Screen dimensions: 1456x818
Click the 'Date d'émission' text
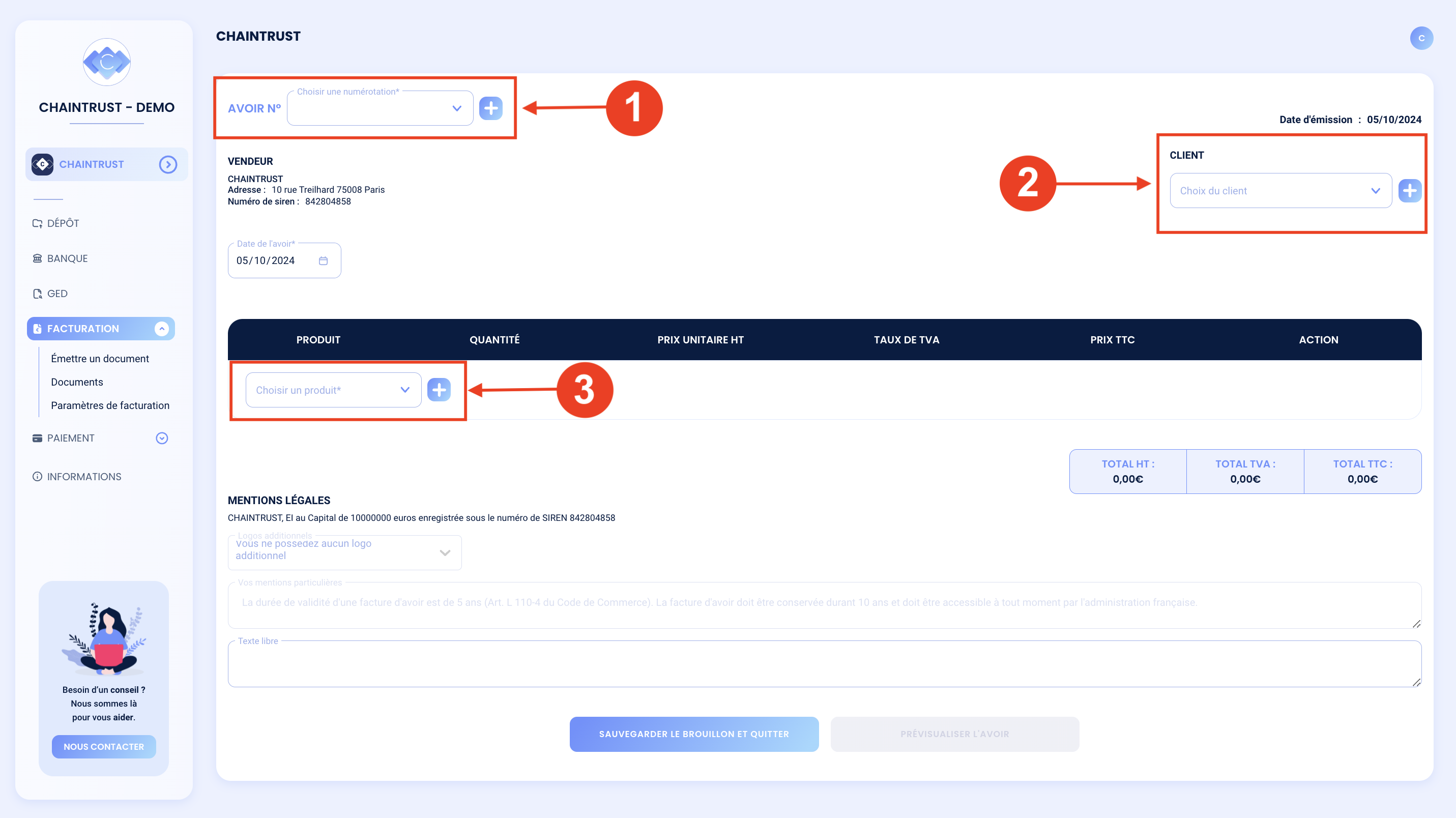1315,119
